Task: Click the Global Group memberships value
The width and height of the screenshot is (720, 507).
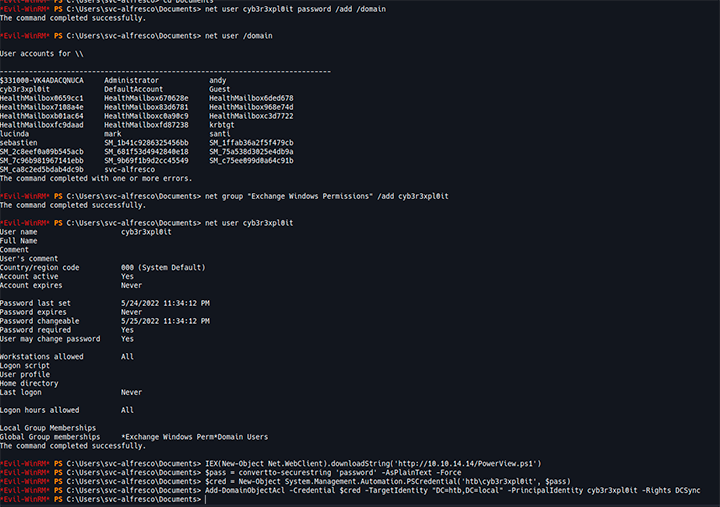Action: (195, 437)
